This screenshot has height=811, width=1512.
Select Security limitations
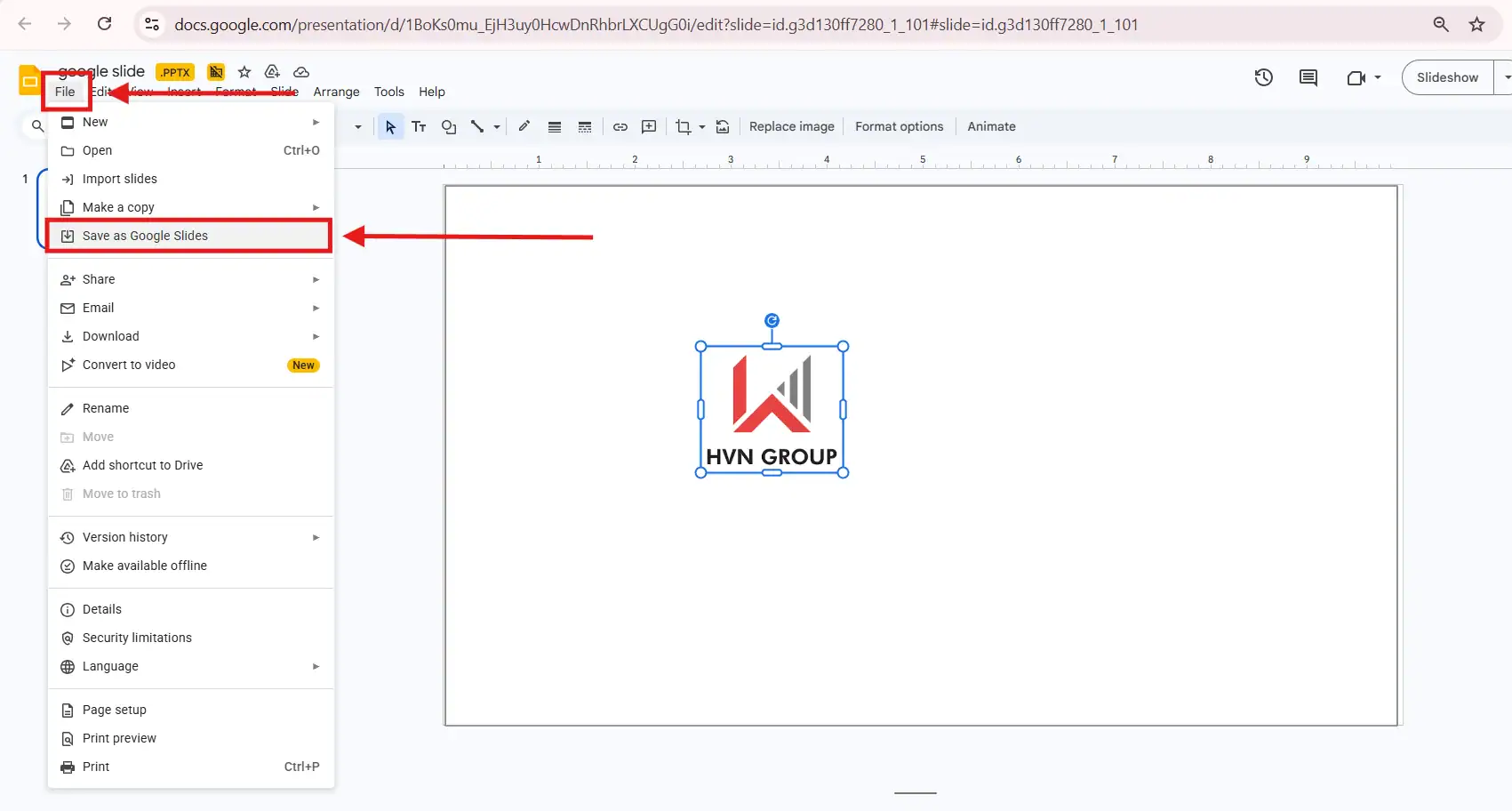[x=190, y=638]
